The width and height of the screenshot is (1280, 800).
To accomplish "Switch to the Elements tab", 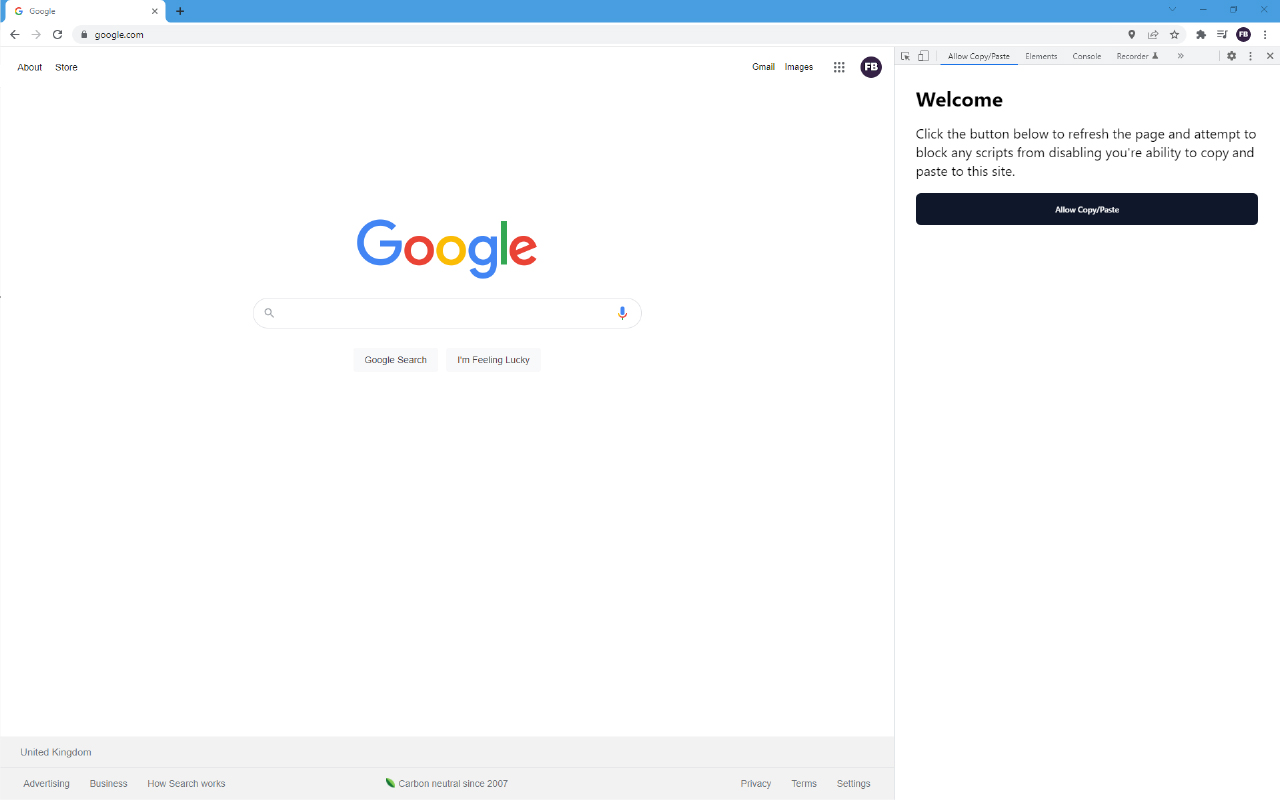I will 1041,56.
